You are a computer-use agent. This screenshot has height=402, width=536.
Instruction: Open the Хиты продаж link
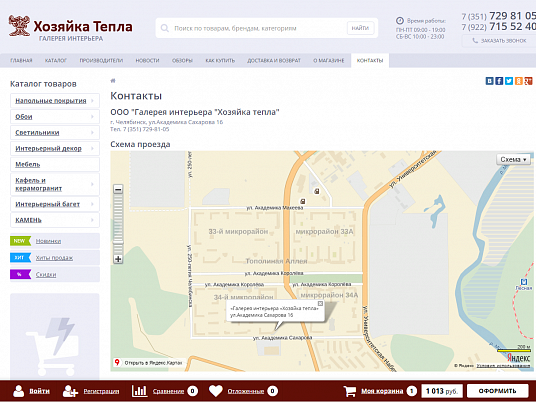pyautogui.click(x=54, y=258)
